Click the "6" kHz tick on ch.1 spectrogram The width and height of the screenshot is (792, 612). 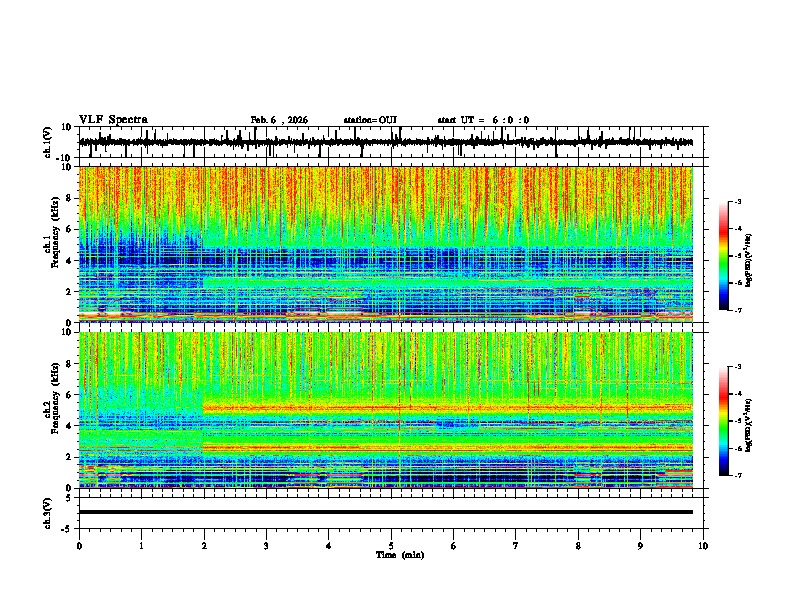pyautogui.click(x=69, y=230)
